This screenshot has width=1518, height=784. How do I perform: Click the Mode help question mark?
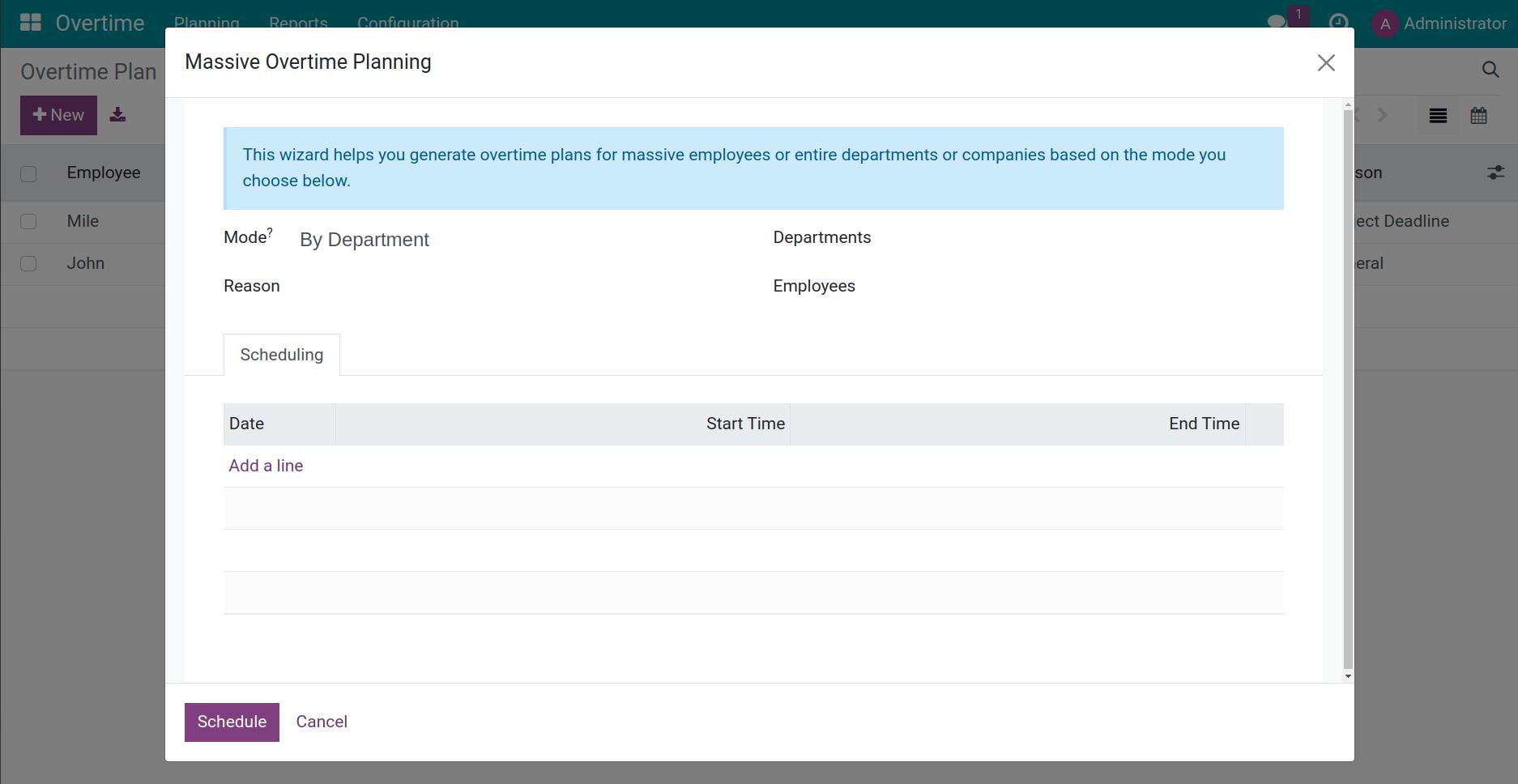270,232
